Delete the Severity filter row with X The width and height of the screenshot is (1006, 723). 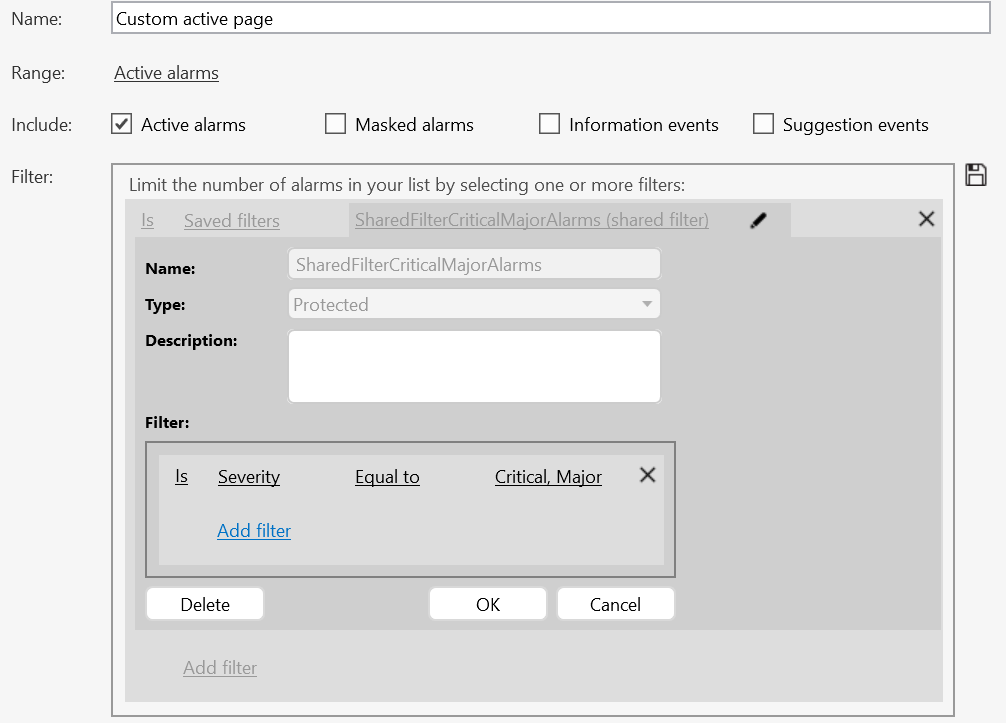tap(647, 476)
